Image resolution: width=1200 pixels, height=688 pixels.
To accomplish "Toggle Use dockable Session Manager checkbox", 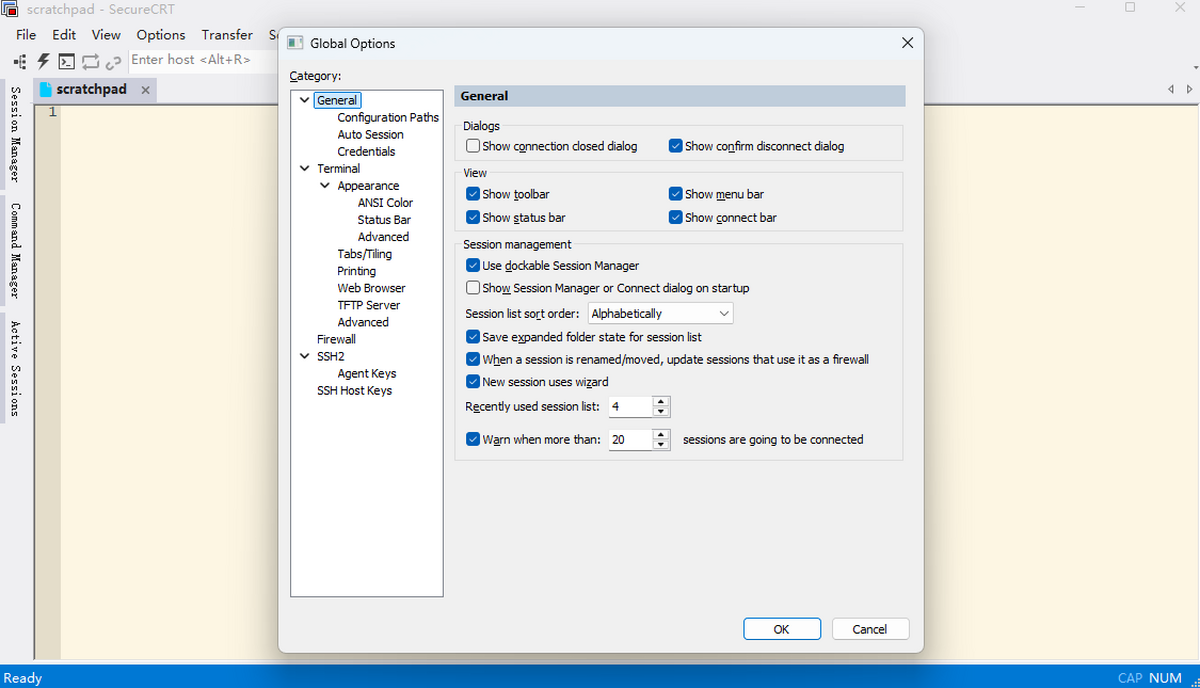I will [473, 266].
